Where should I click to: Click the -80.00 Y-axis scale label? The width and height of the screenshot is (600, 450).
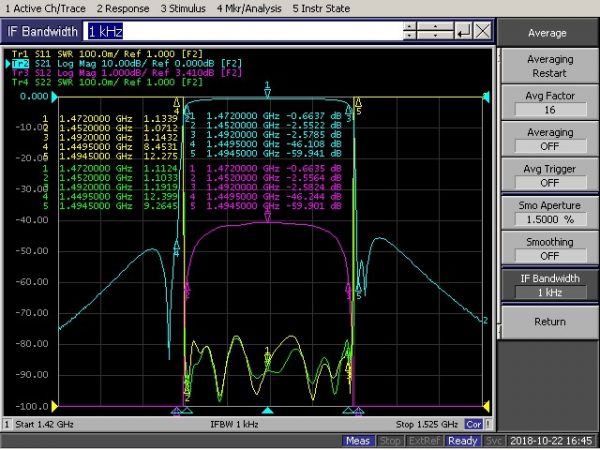click(32, 344)
